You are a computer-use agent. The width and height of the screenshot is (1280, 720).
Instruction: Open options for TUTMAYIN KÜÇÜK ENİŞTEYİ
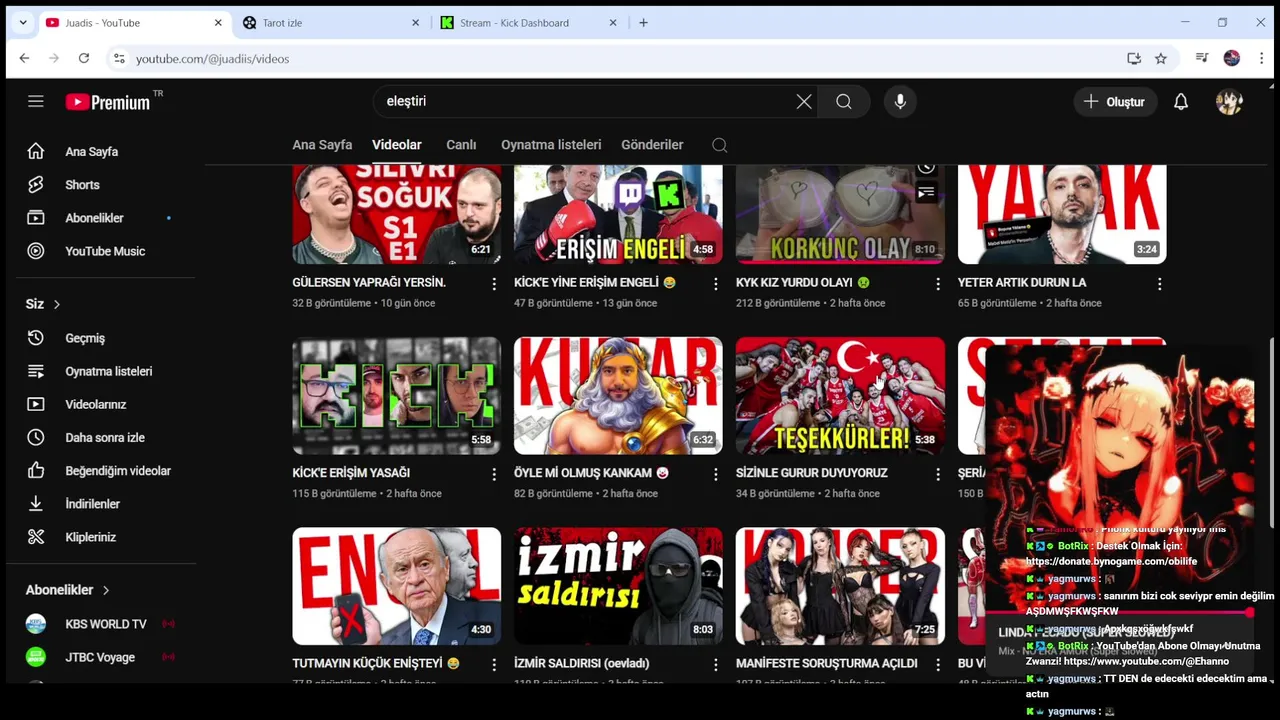tap(494, 664)
